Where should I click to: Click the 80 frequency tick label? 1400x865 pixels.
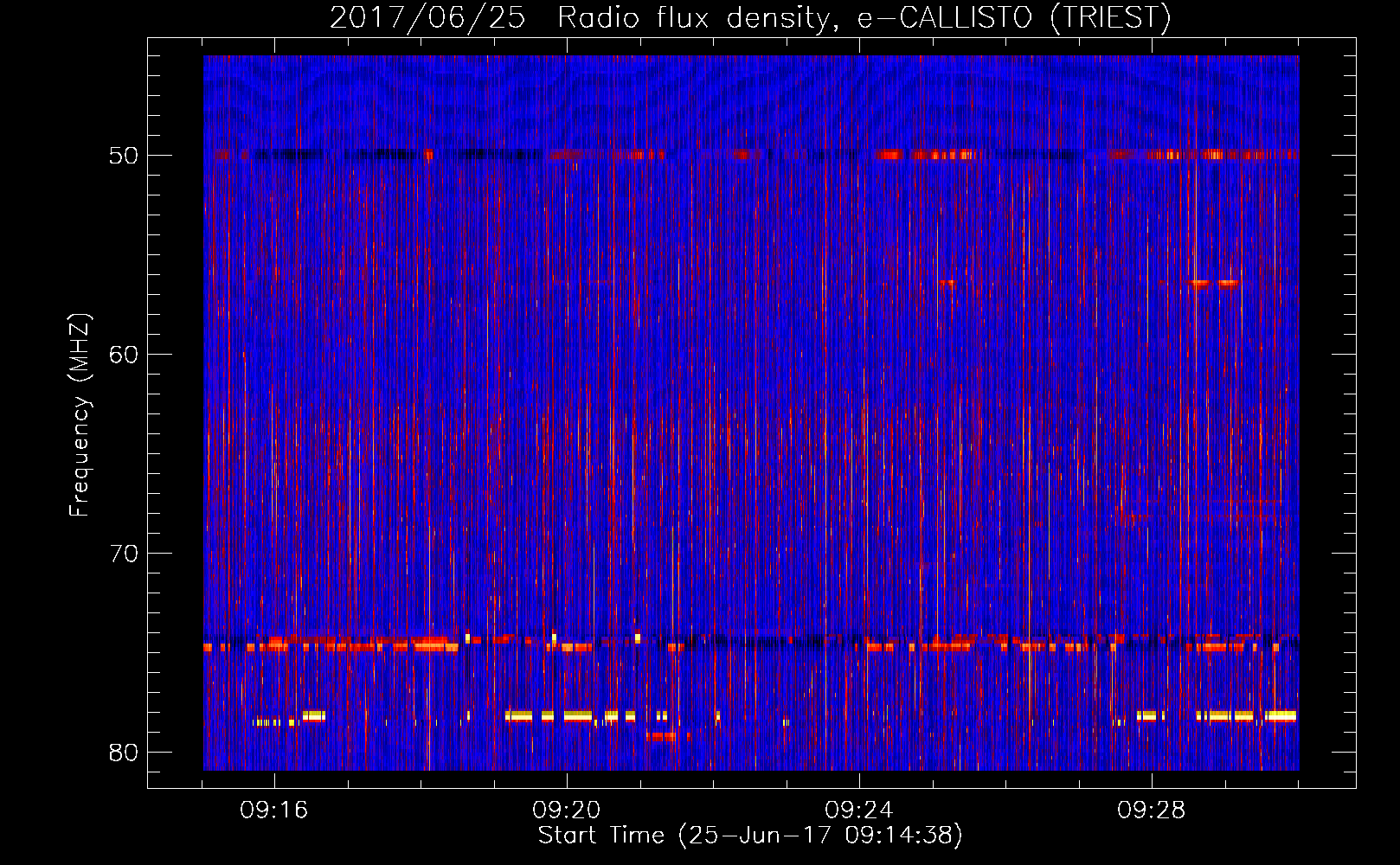coord(124,753)
